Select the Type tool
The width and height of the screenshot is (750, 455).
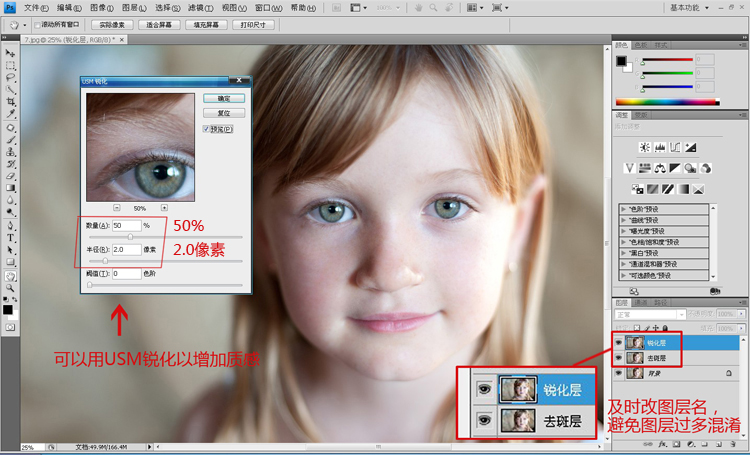point(10,238)
